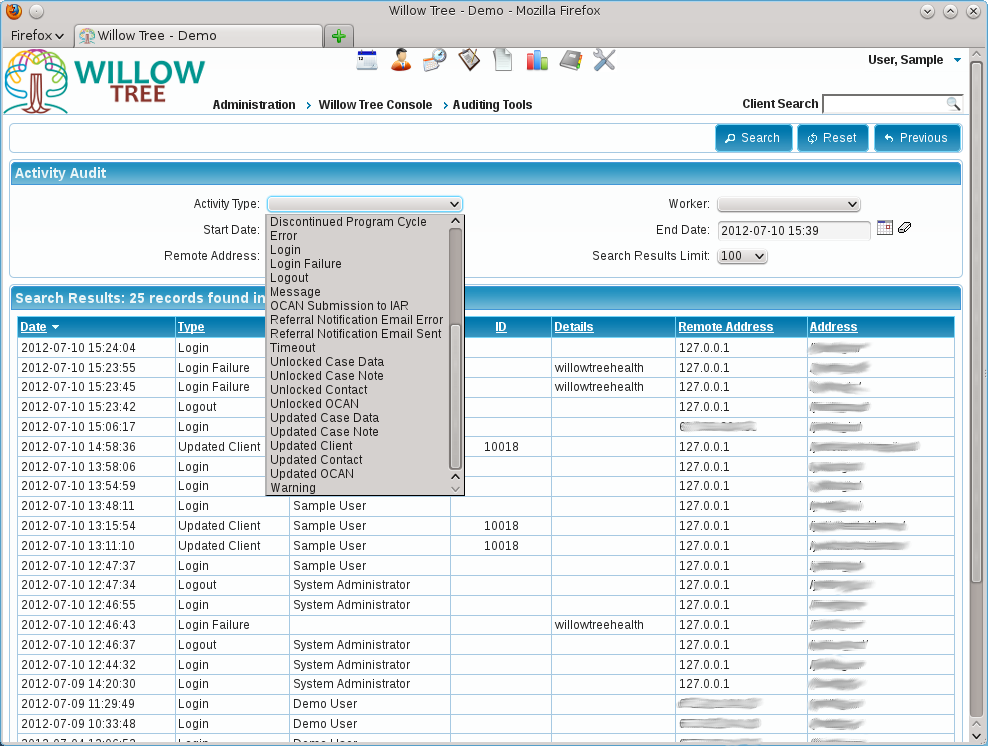Click page scrollbar down arrow
The height and width of the screenshot is (746, 988).
(x=976, y=736)
